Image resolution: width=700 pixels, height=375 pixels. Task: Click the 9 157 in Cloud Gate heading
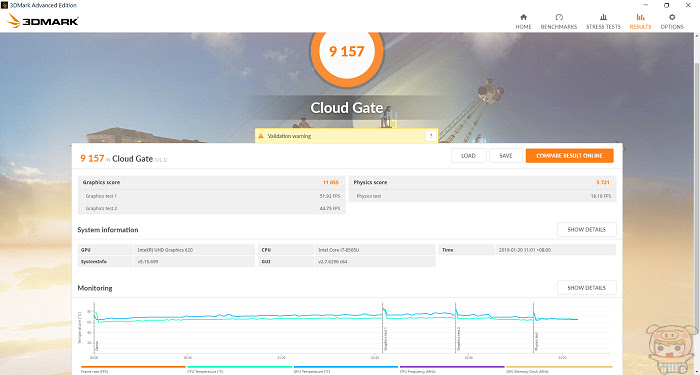tap(124, 158)
